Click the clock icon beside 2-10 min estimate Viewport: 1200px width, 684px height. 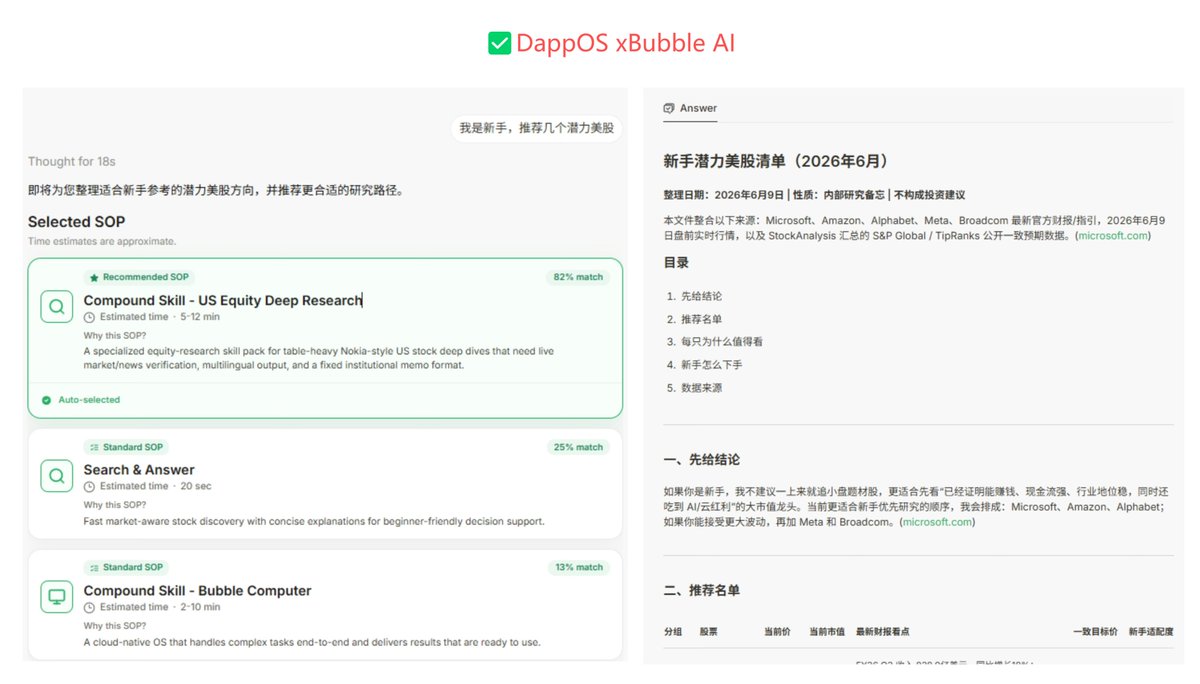click(89, 607)
